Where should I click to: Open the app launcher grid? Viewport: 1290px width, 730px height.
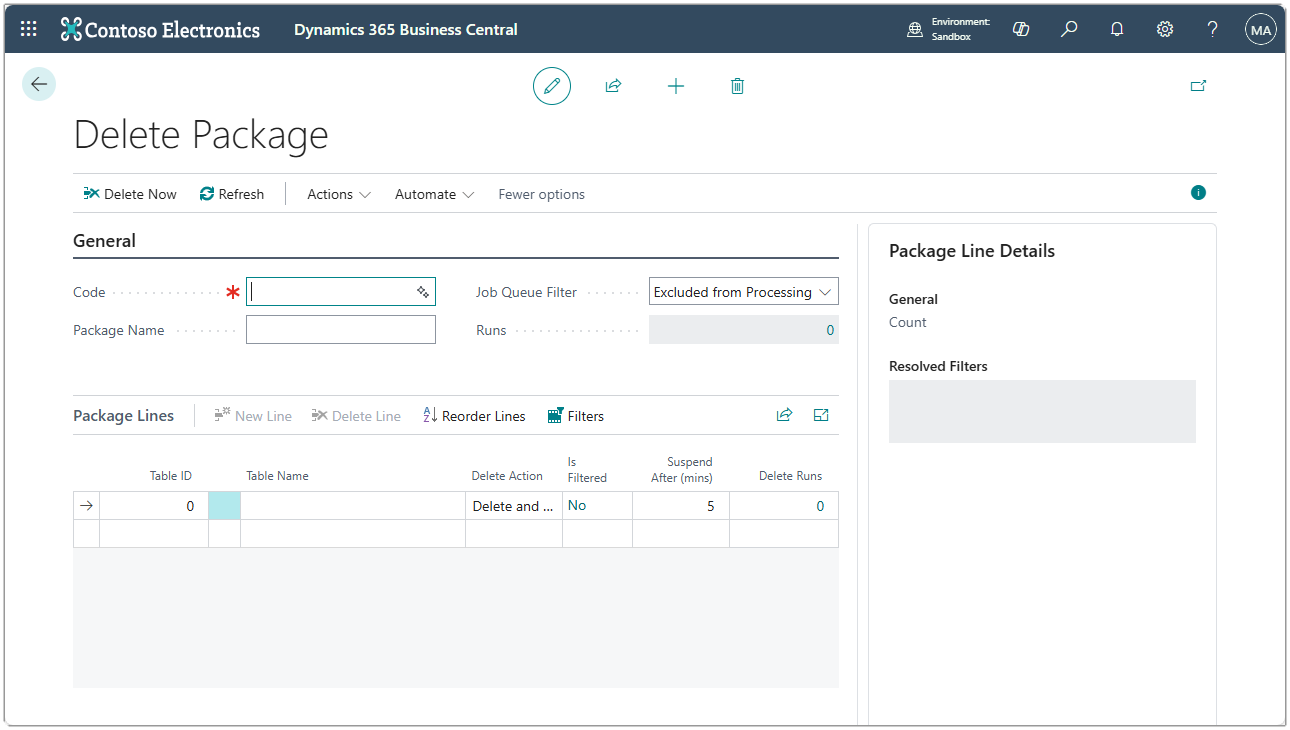tap(29, 29)
